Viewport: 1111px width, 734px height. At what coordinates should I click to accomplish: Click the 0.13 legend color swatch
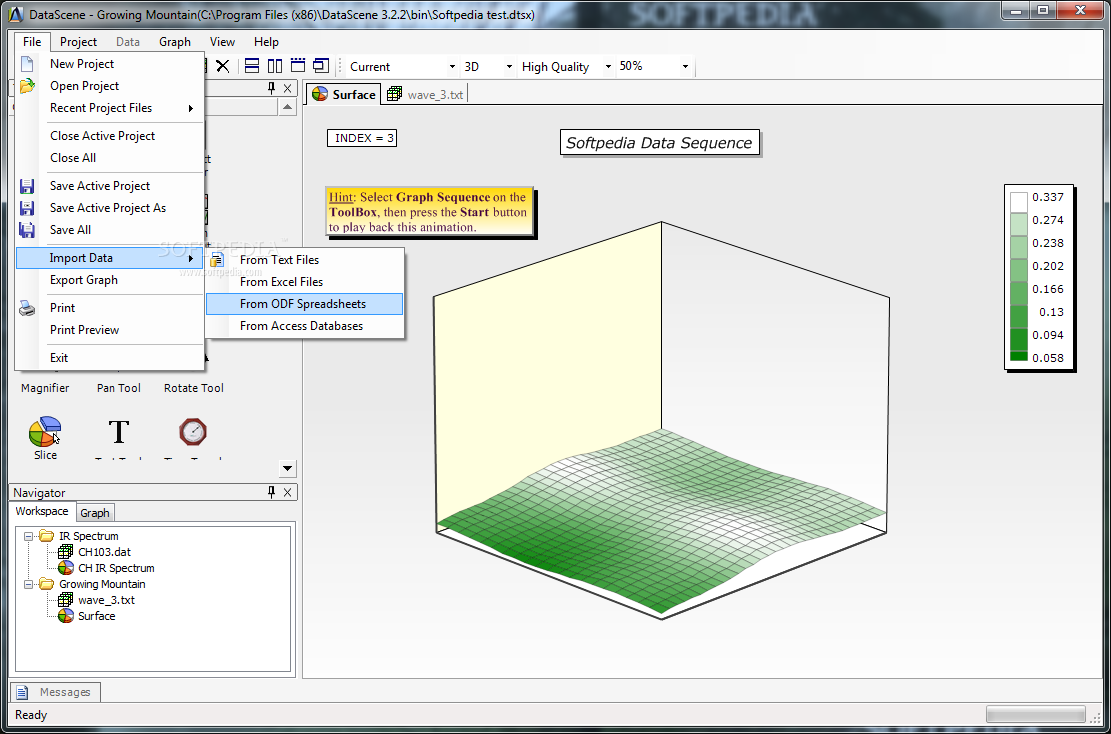[1018, 316]
